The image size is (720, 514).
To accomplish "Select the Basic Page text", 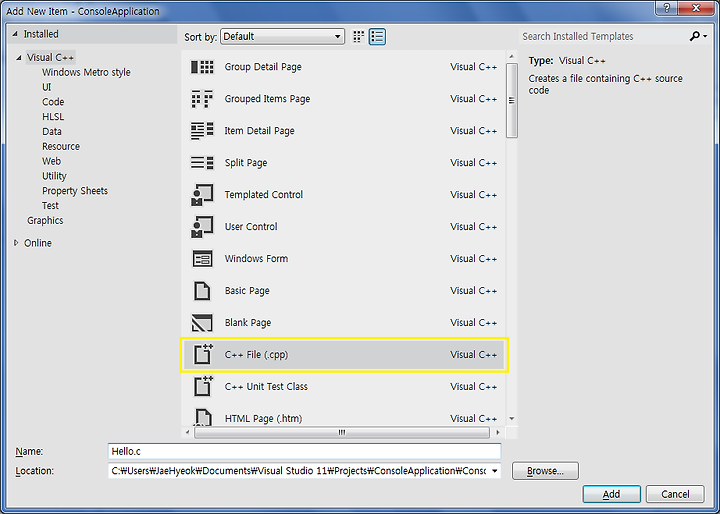I will pyautogui.click(x=247, y=291).
